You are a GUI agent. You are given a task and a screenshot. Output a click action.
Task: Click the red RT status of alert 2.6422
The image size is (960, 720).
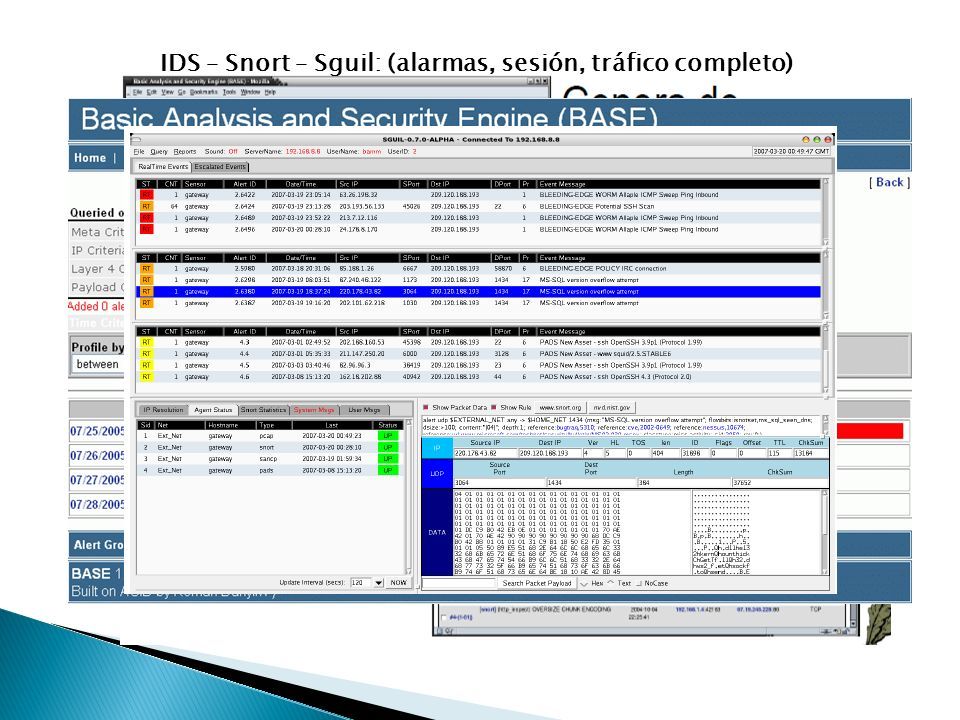[x=146, y=195]
